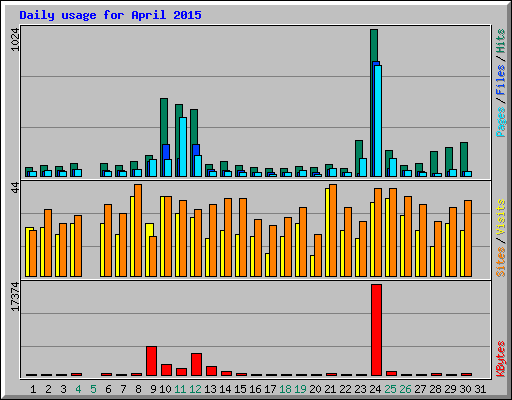Viewport: 512px width, 400px height.
Task: Click the 'Files' legend label
Action: click(x=500, y=79)
